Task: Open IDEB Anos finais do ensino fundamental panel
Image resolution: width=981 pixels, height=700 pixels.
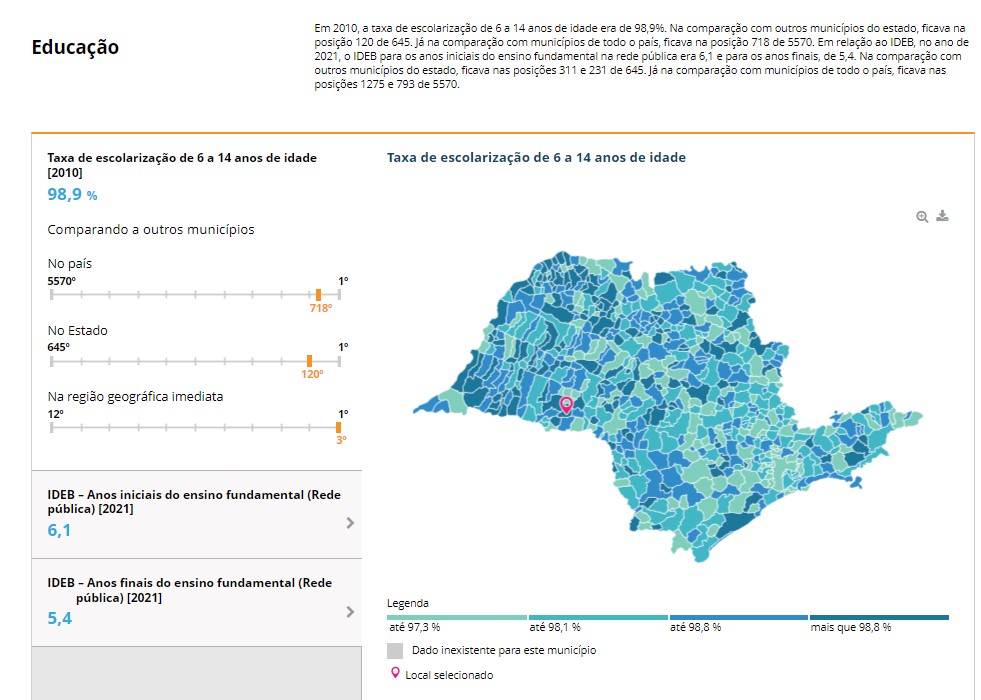Action: pos(196,603)
